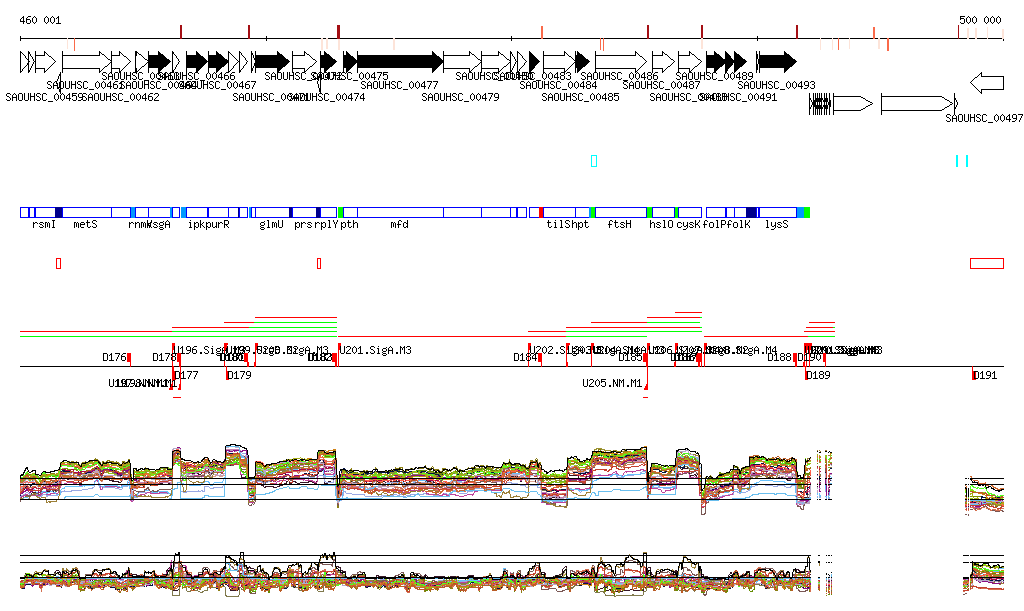Select the blue glmU annotation box
The image size is (1024, 611).
coord(272,212)
